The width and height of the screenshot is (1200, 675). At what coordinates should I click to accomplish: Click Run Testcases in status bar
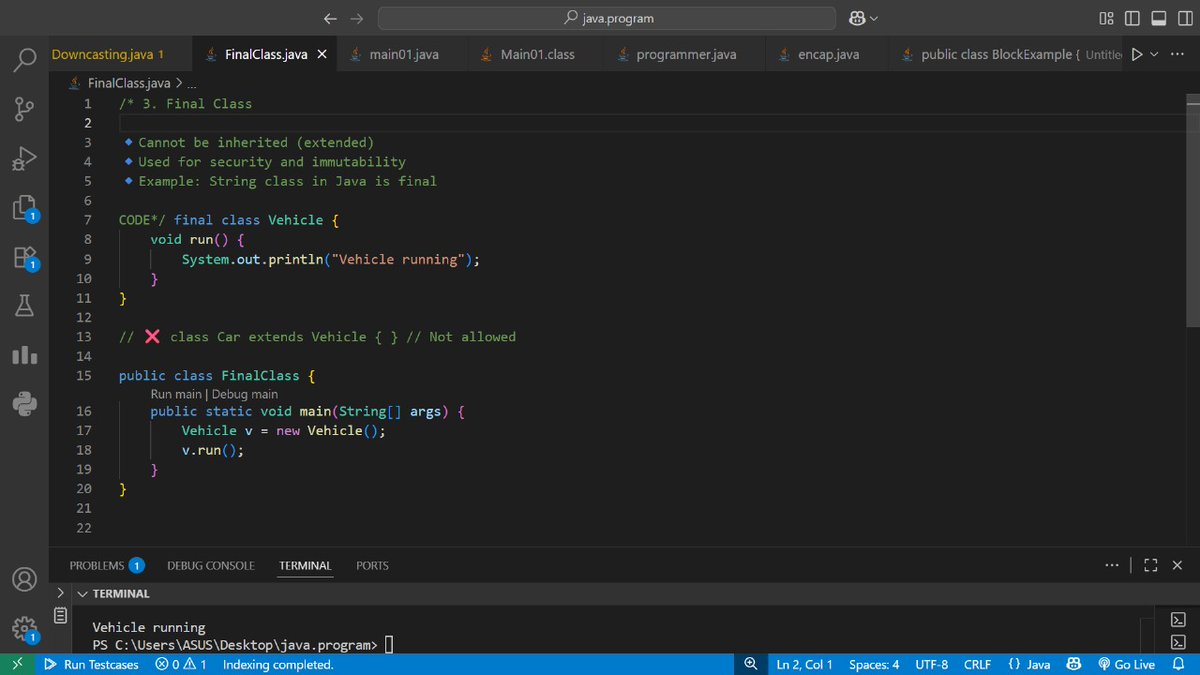click(x=92, y=664)
